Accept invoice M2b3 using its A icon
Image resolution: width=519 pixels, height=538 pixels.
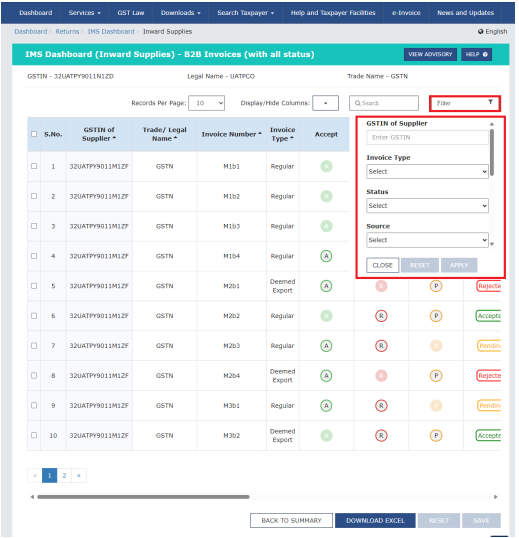[x=326, y=346]
